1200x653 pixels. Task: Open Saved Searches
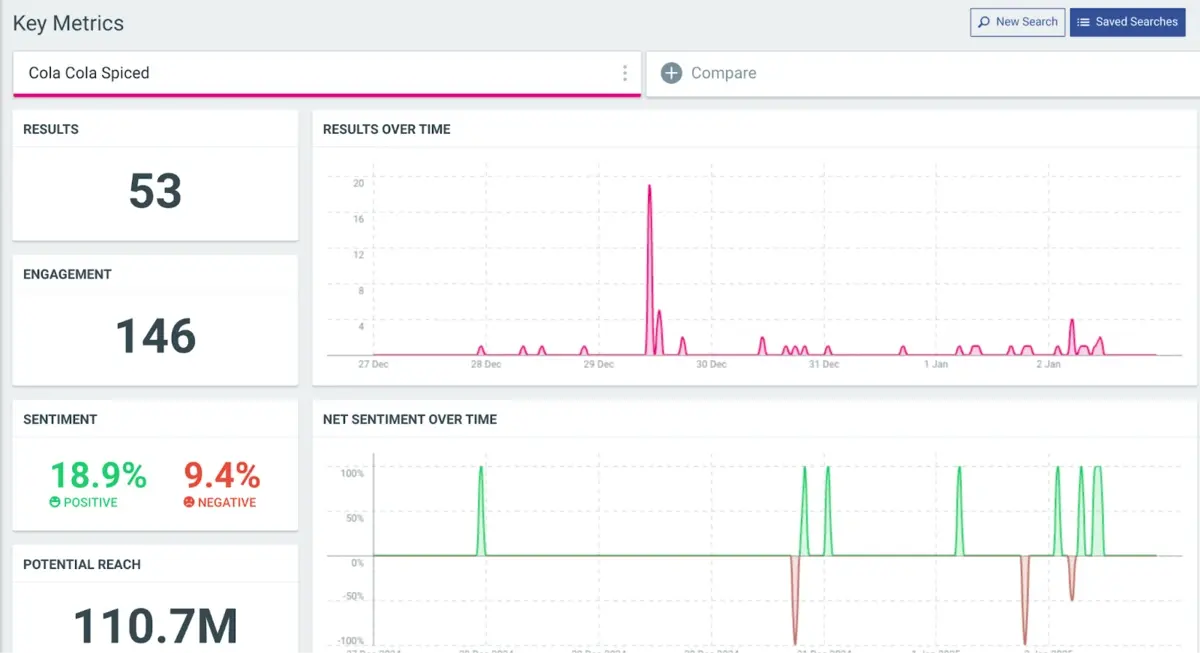pyautogui.click(x=1128, y=21)
